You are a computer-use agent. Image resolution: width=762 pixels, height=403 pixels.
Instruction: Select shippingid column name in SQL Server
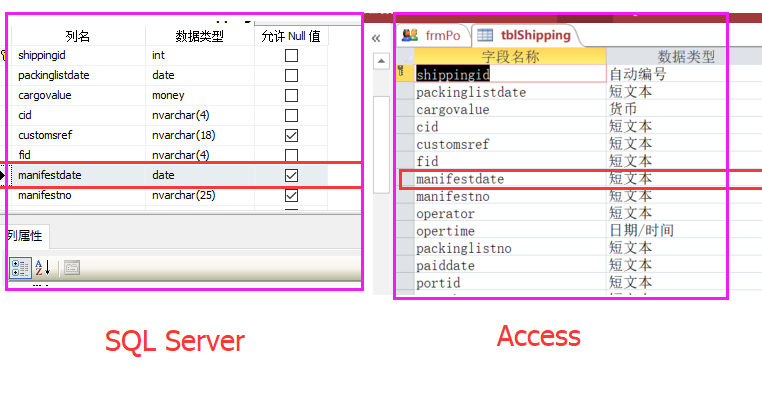pos(42,55)
